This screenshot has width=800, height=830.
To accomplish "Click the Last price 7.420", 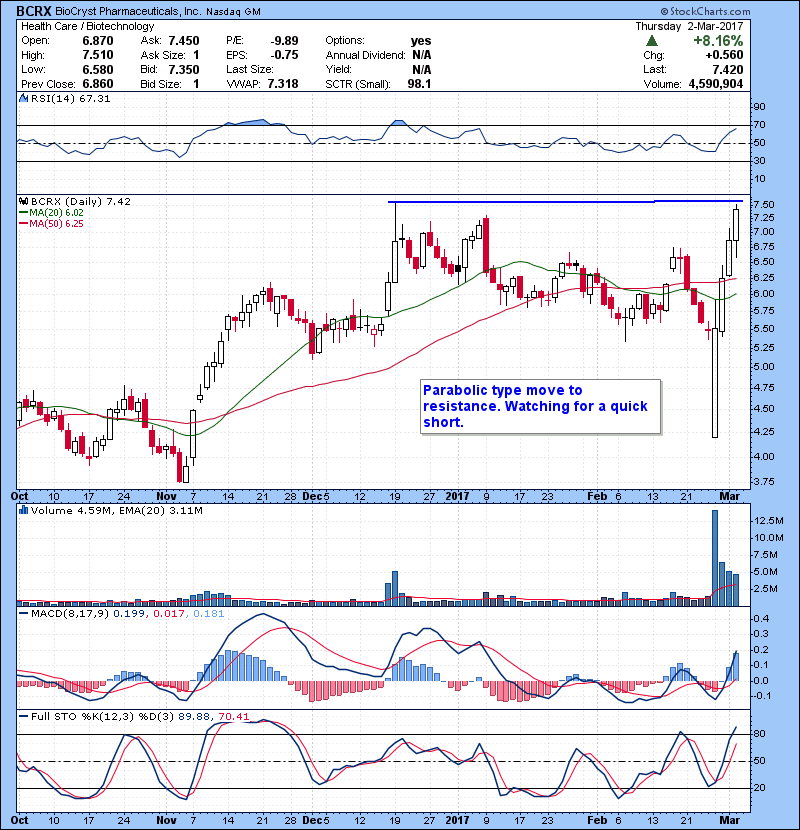I will (727, 69).
